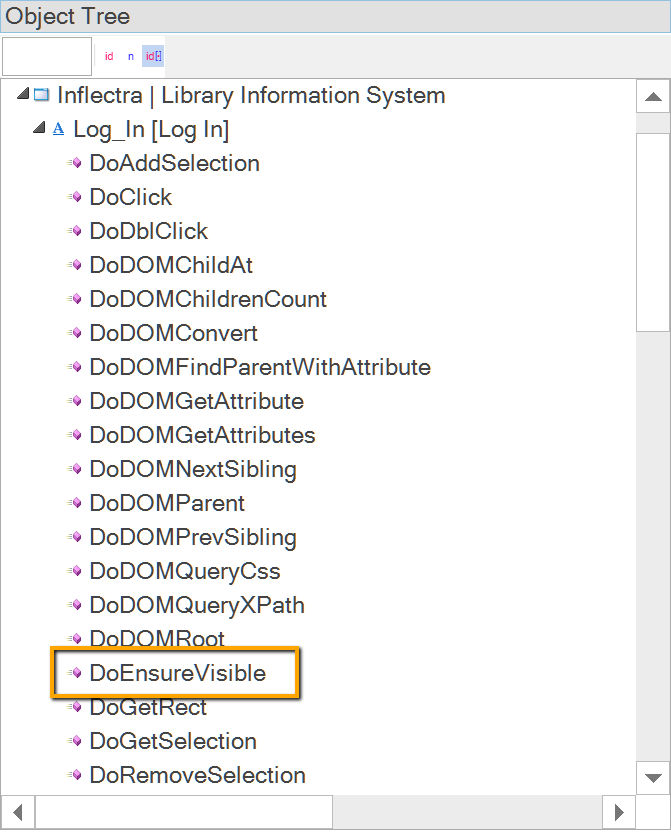
Task: Select DoDOMFindParentWithAttribute in the tree
Action: 259,367
